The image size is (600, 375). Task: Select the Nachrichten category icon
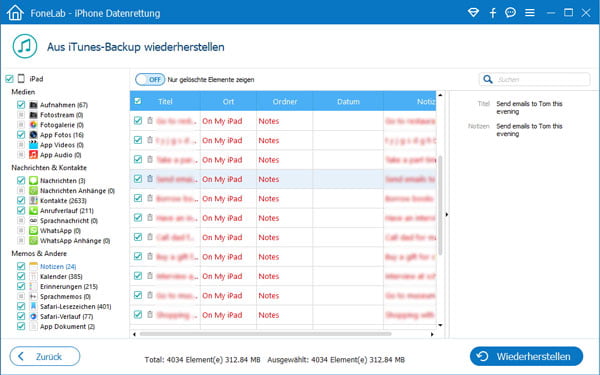click(x=33, y=180)
